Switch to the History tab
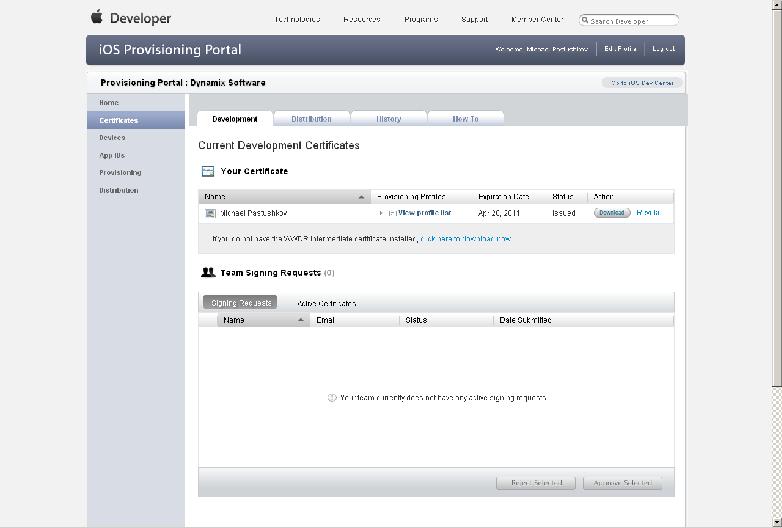Image resolution: width=782 pixels, height=528 pixels. coord(389,119)
